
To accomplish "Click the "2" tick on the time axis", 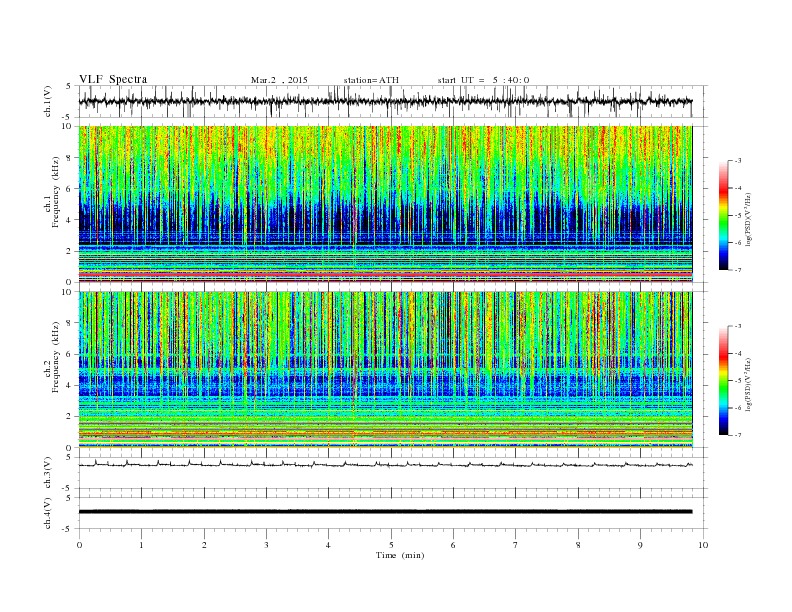I will pyautogui.click(x=204, y=545).
